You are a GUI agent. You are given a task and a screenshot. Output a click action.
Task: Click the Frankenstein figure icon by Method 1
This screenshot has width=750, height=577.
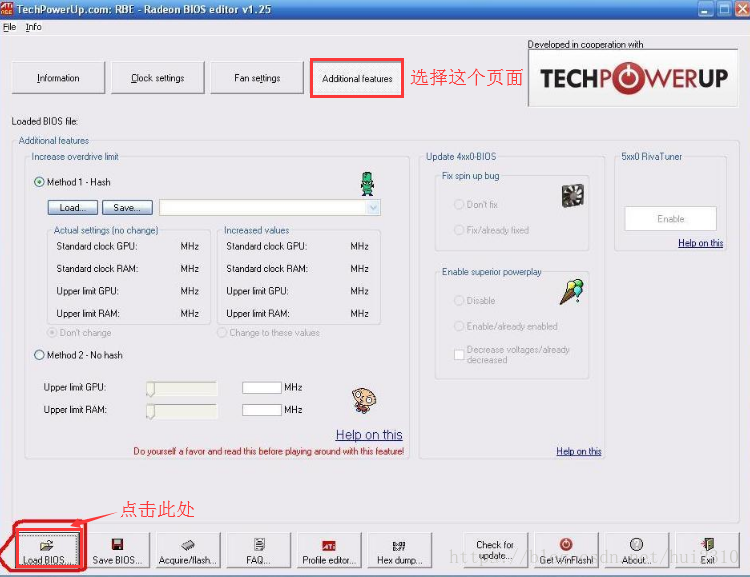tap(367, 184)
